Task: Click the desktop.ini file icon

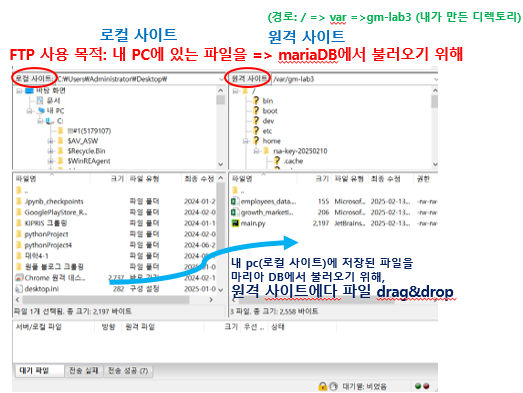Action: pos(19,289)
